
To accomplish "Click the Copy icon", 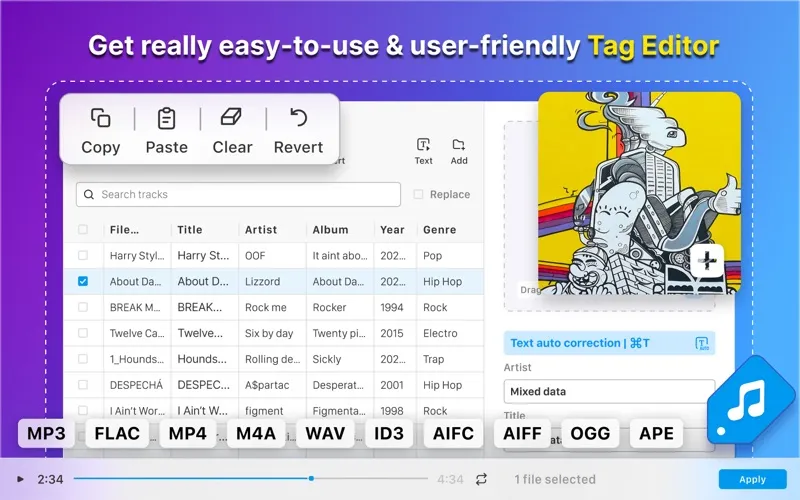I will 101,118.
